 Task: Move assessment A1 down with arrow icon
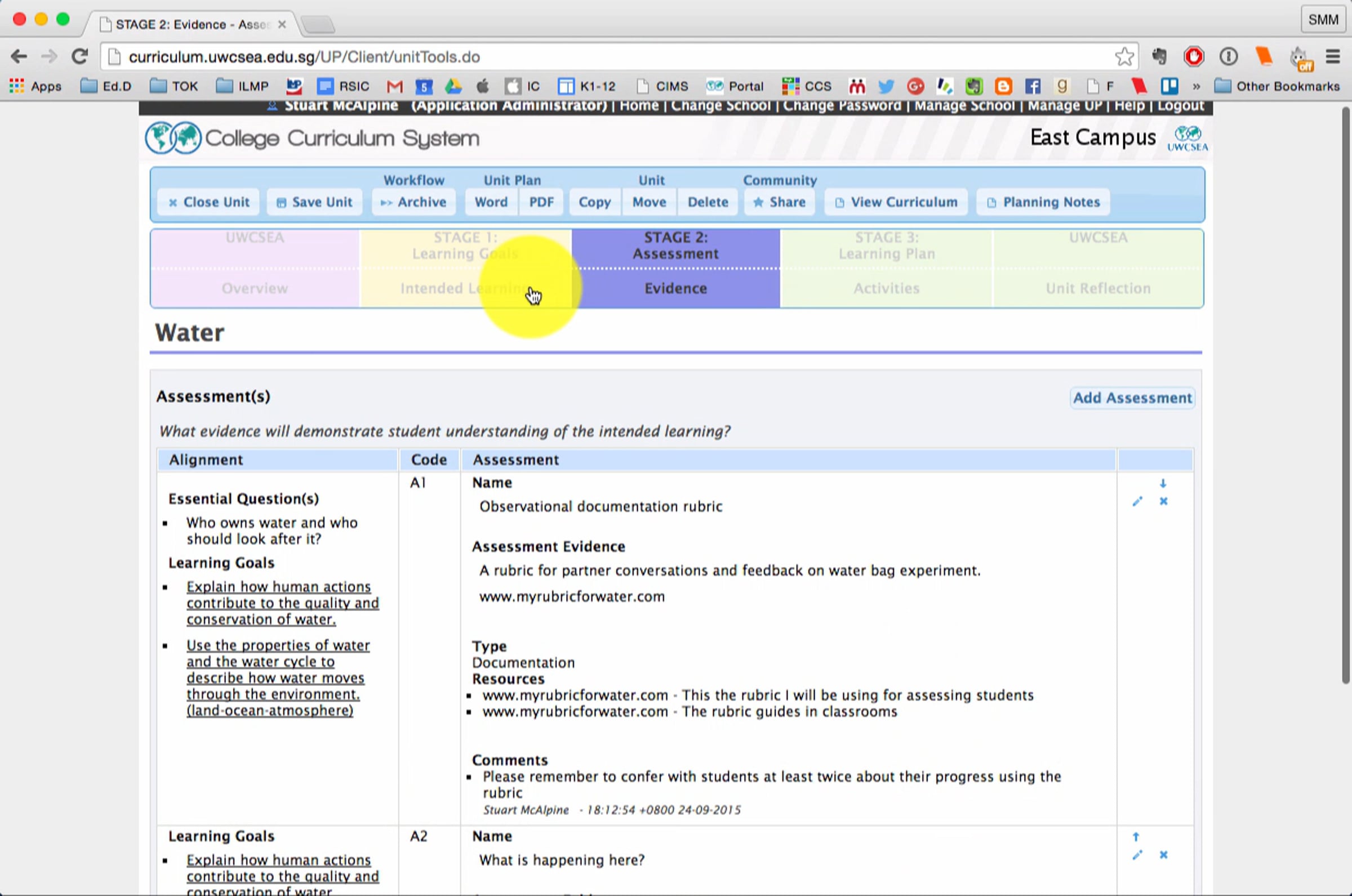[1163, 483]
